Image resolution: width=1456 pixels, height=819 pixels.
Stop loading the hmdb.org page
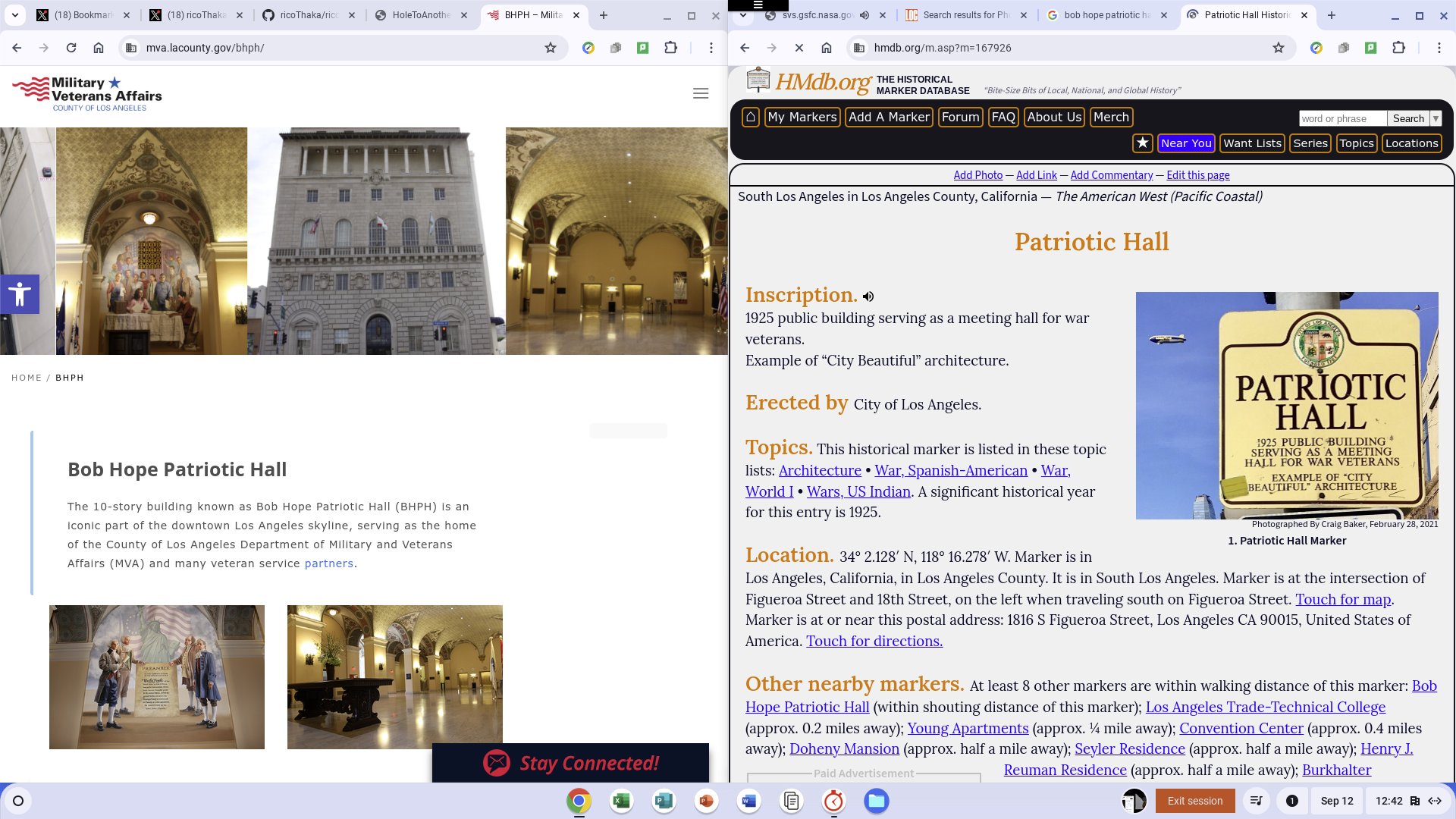[x=799, y=48]
